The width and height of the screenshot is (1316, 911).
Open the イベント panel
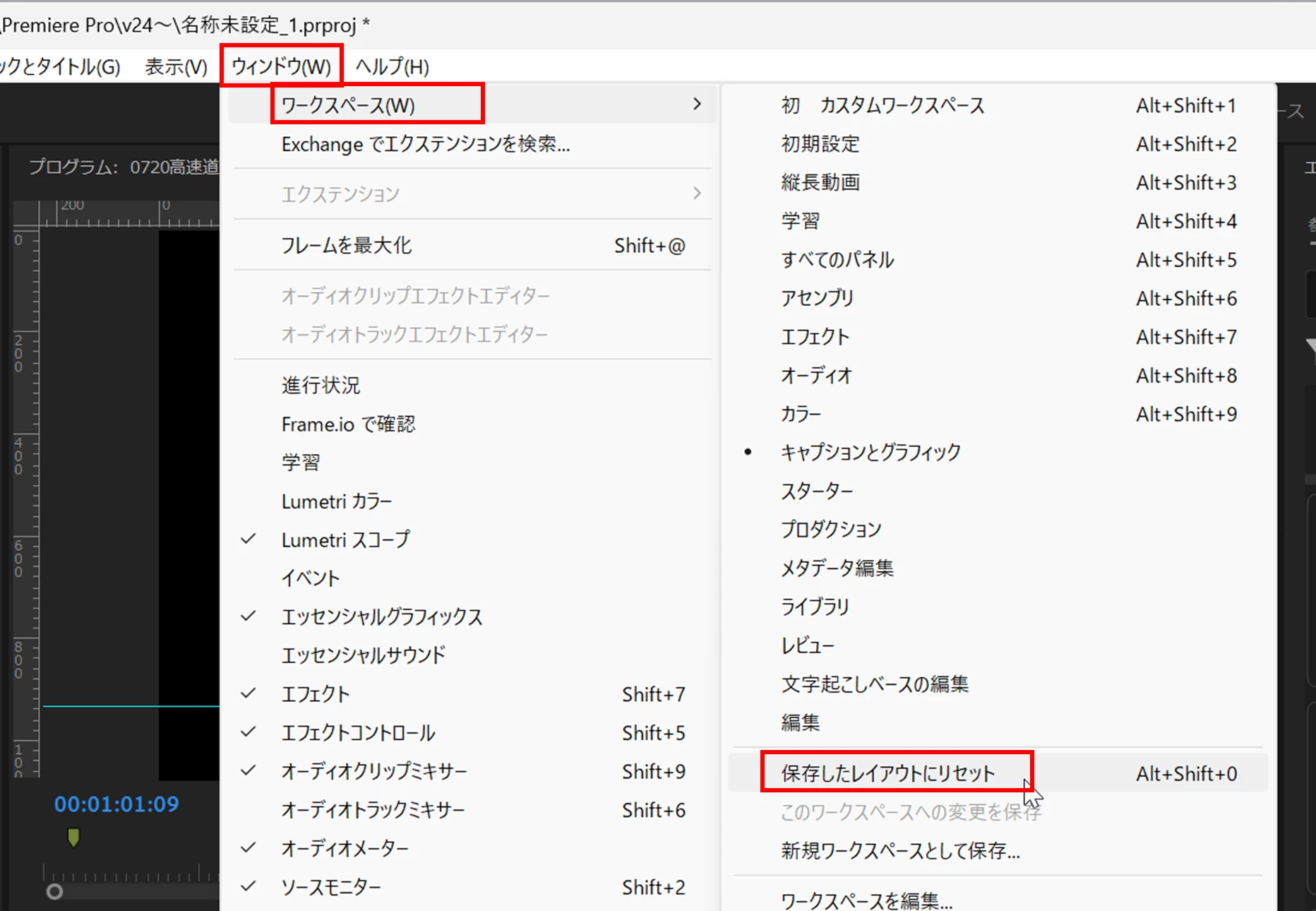[472, 578]
